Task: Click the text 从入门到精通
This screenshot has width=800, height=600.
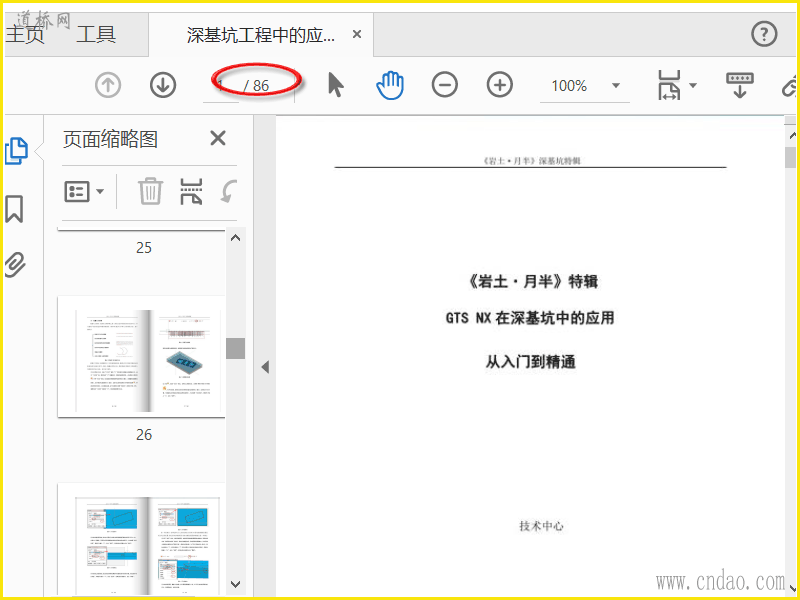Action: coord(531,362)
